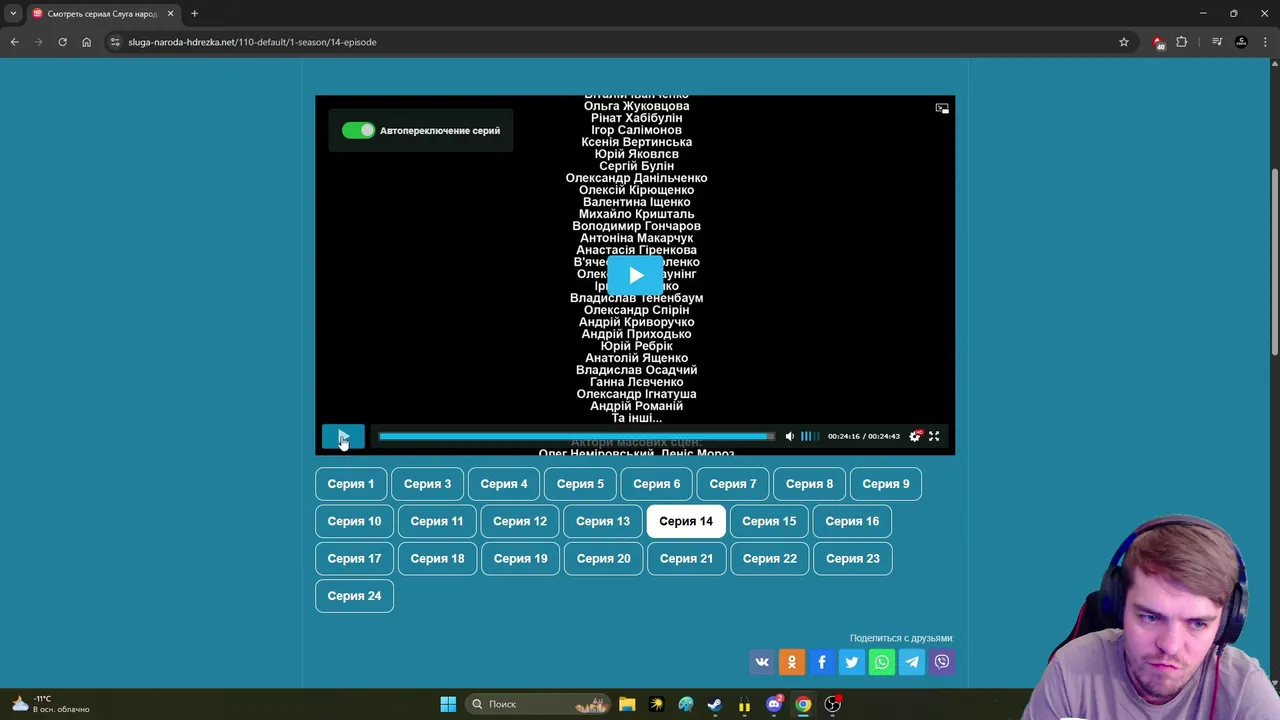Go to Серия 4
This screenshot has width=1280, height=720.
pyautogui.click(x=504, y=484)
